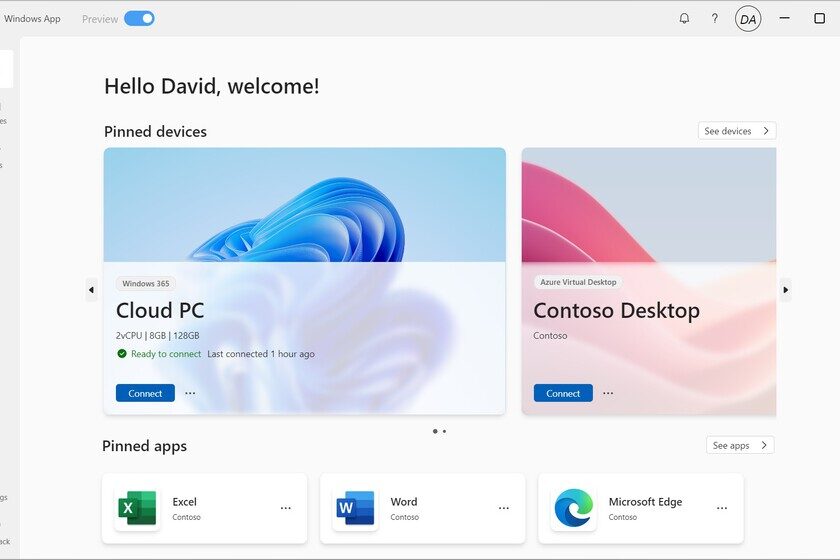Go to next pinned device arrow
Image resolution: width=840 pixels, height=560 pixels.
point(785,290)
